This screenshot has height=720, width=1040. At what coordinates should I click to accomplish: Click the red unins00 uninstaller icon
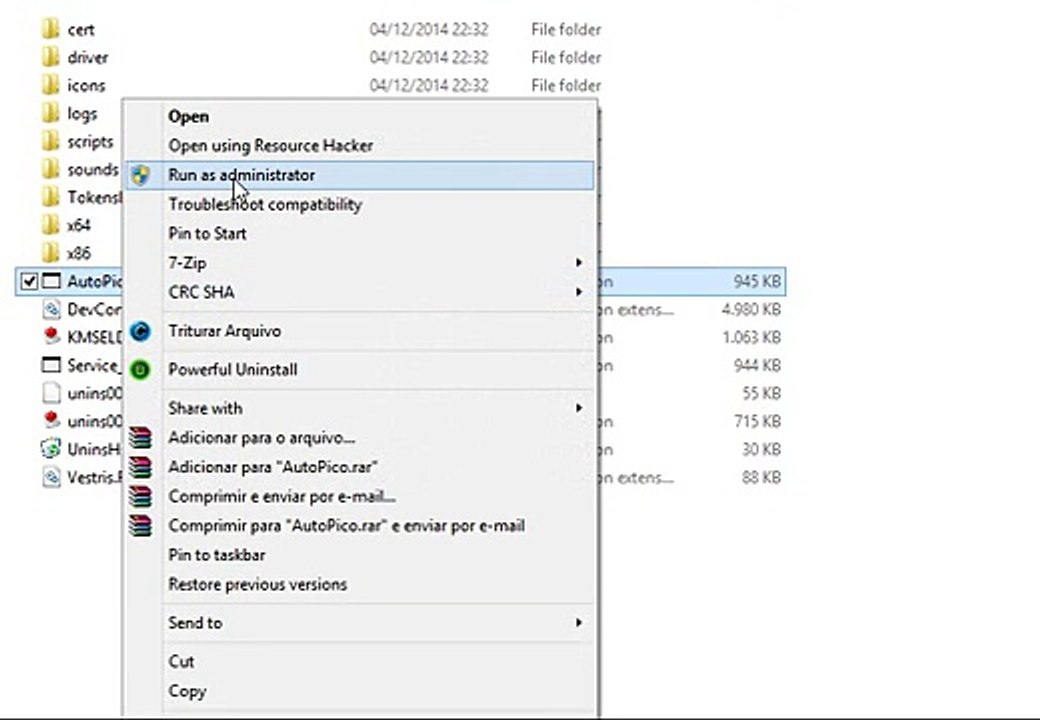(51, 421)
